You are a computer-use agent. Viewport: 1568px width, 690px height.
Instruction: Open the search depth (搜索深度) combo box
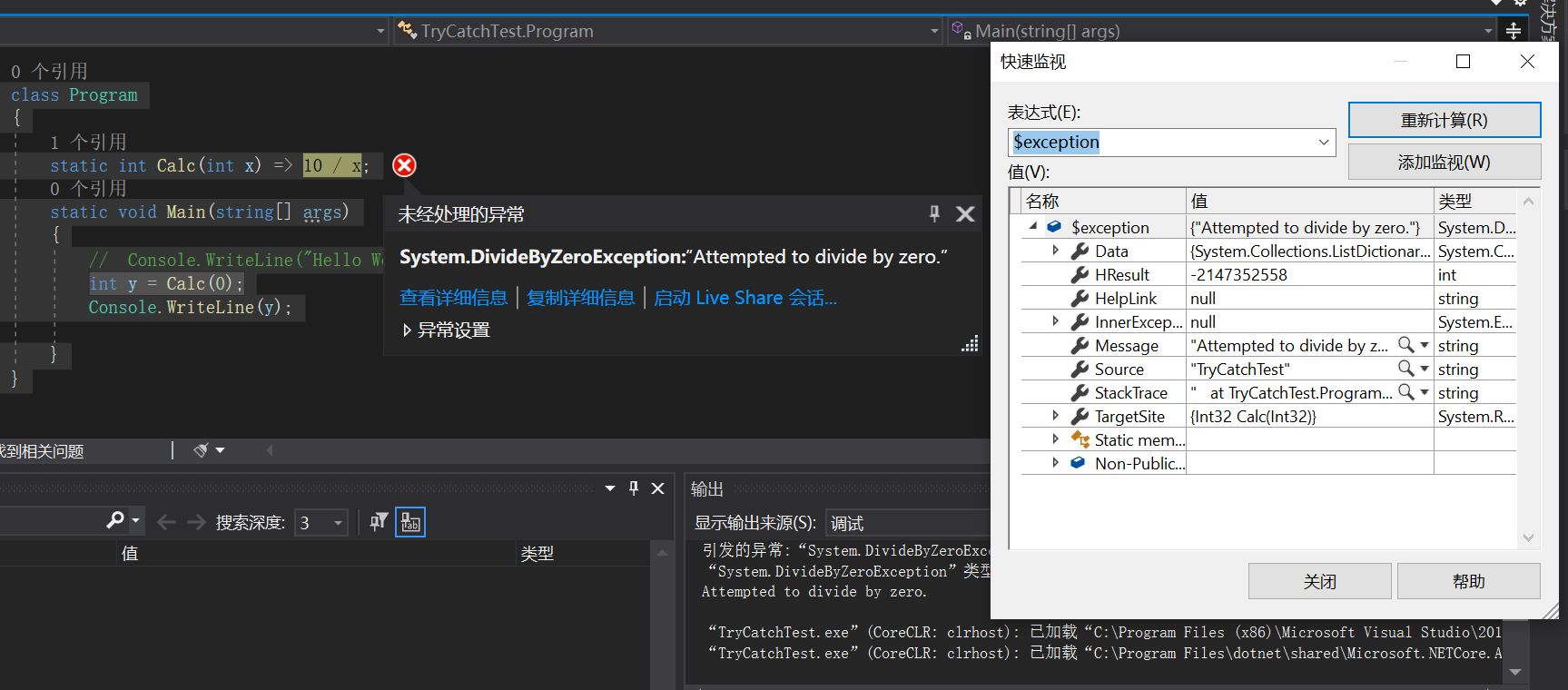[321, 522]
